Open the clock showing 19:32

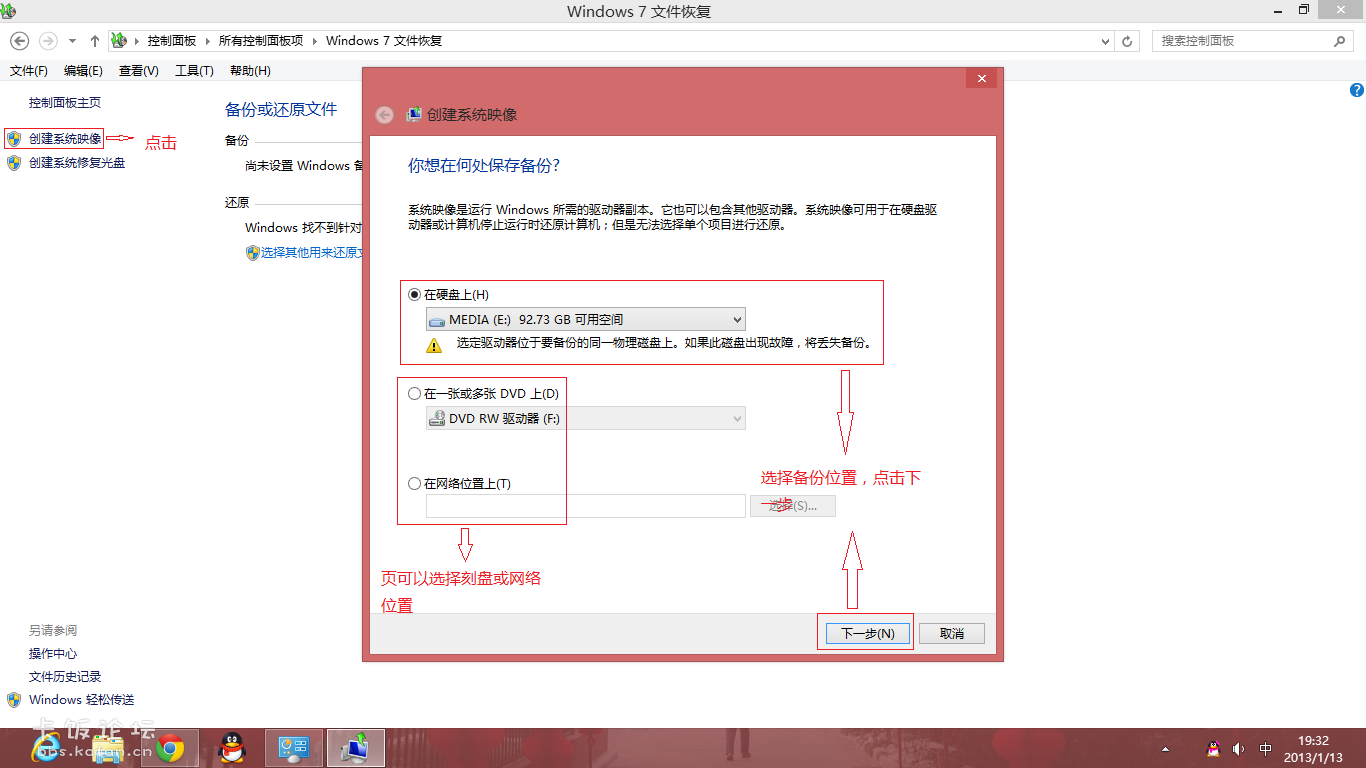coord(1313,749)
